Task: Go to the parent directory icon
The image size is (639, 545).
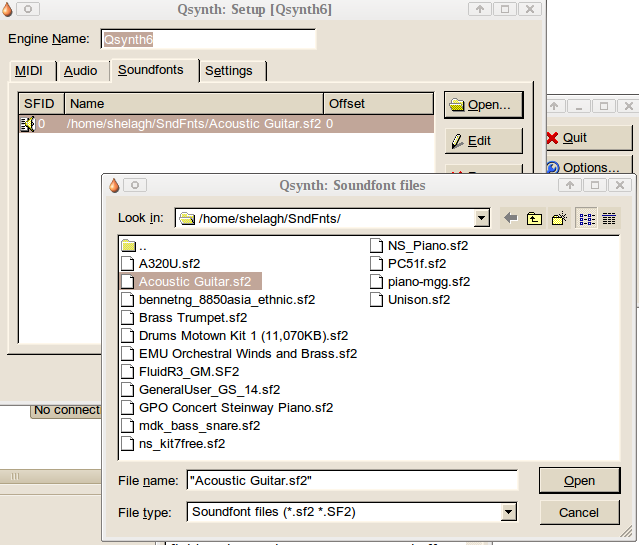Action: pos(534,218)
